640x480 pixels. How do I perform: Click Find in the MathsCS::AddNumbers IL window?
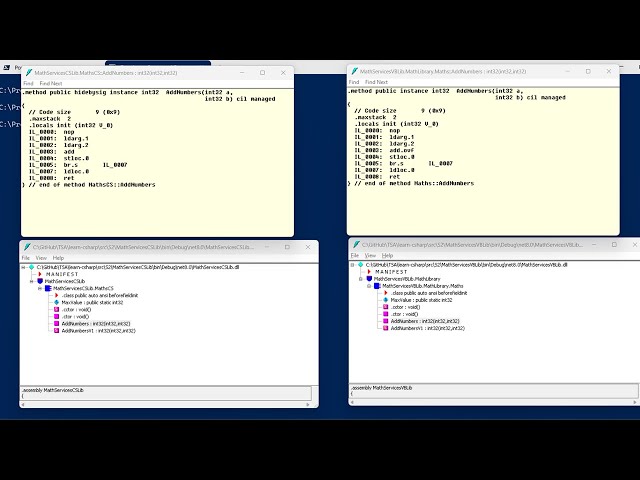pyautogui.click(x=28, y=83)
